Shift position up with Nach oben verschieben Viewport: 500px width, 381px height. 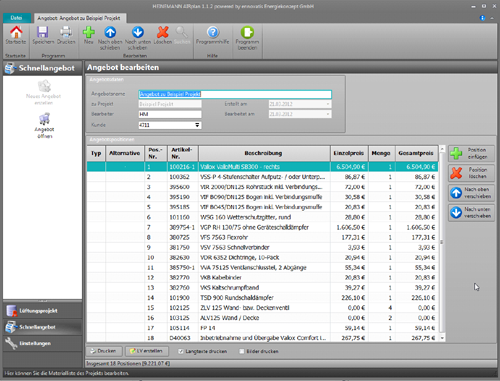pyautogui.click(x=471, y=193)
